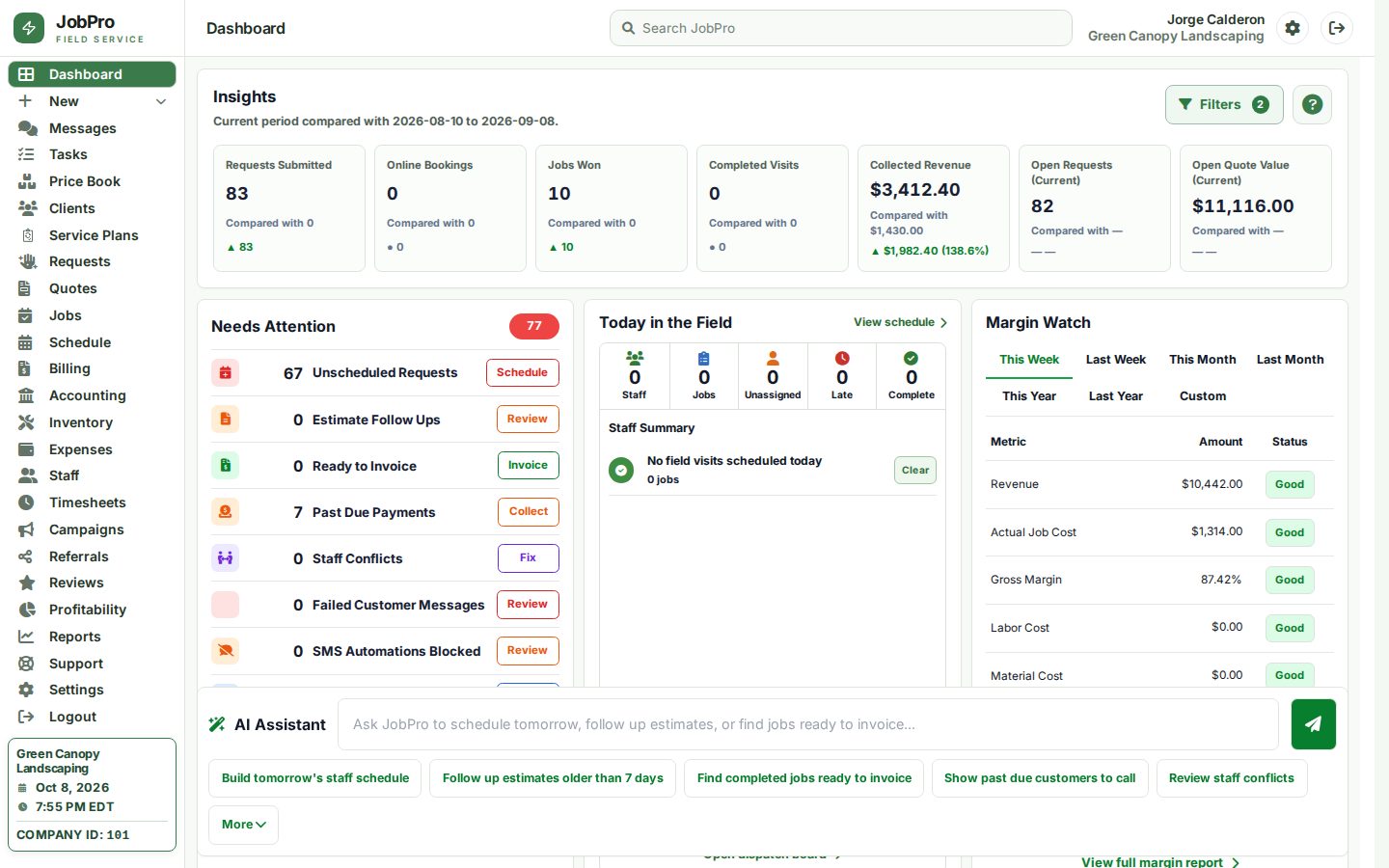Select the Last Year tab
Image resolution: width=1389 pixels, height=868 pixels.
click(x=1116, y=396)
